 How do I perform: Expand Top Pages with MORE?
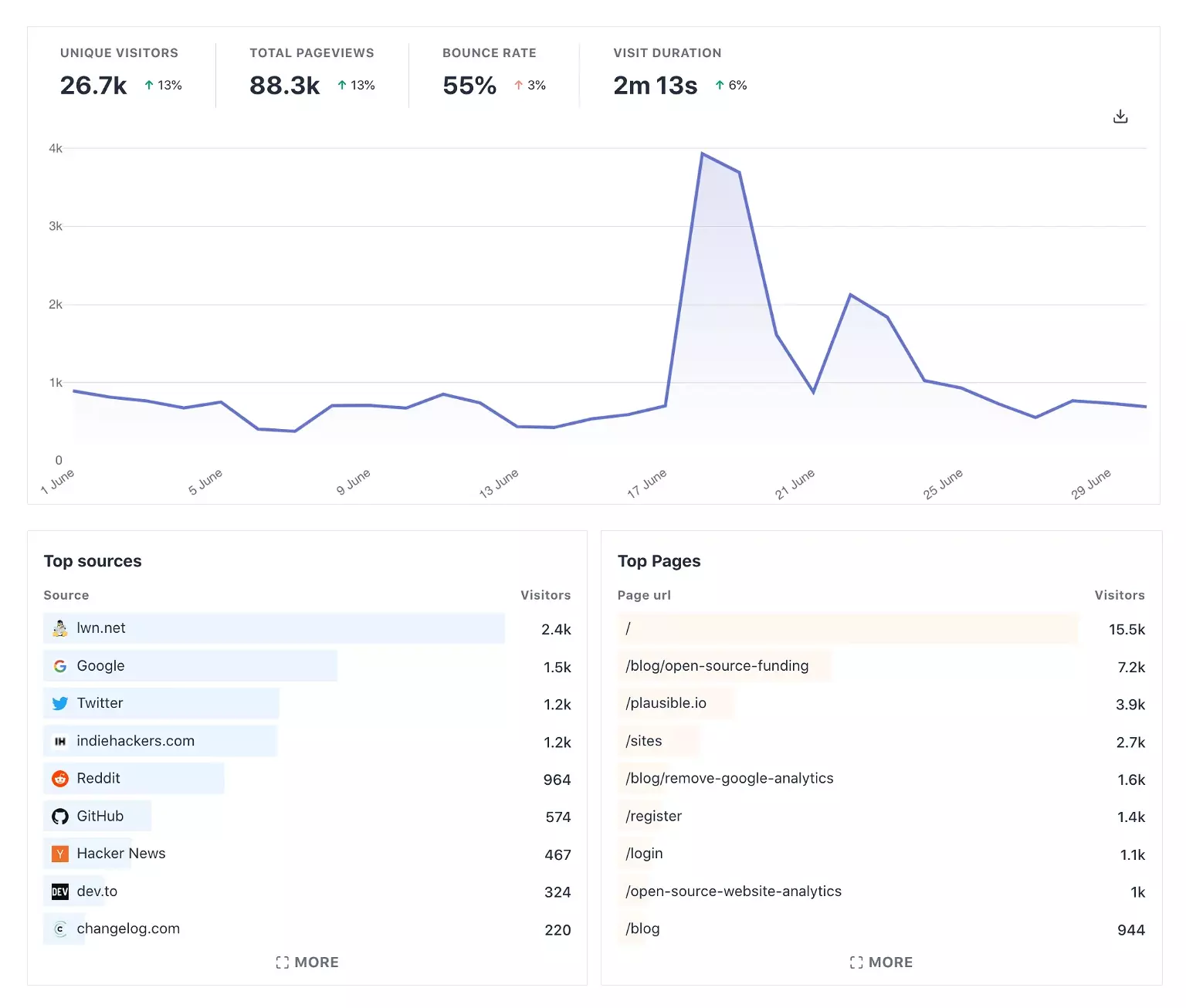tap(881, 962)
